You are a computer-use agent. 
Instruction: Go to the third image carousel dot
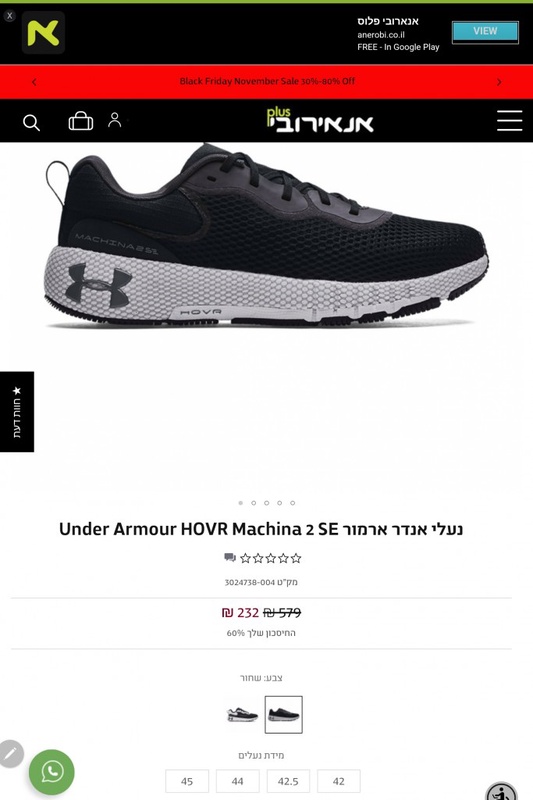[266, 503]
